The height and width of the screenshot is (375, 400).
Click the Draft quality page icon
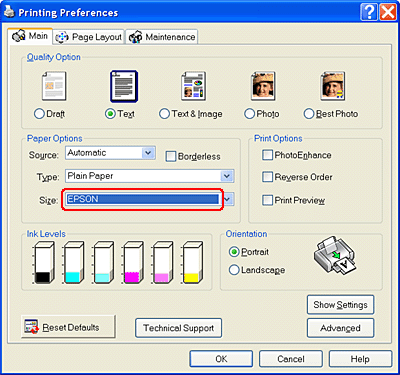click(x=54, y=86)
